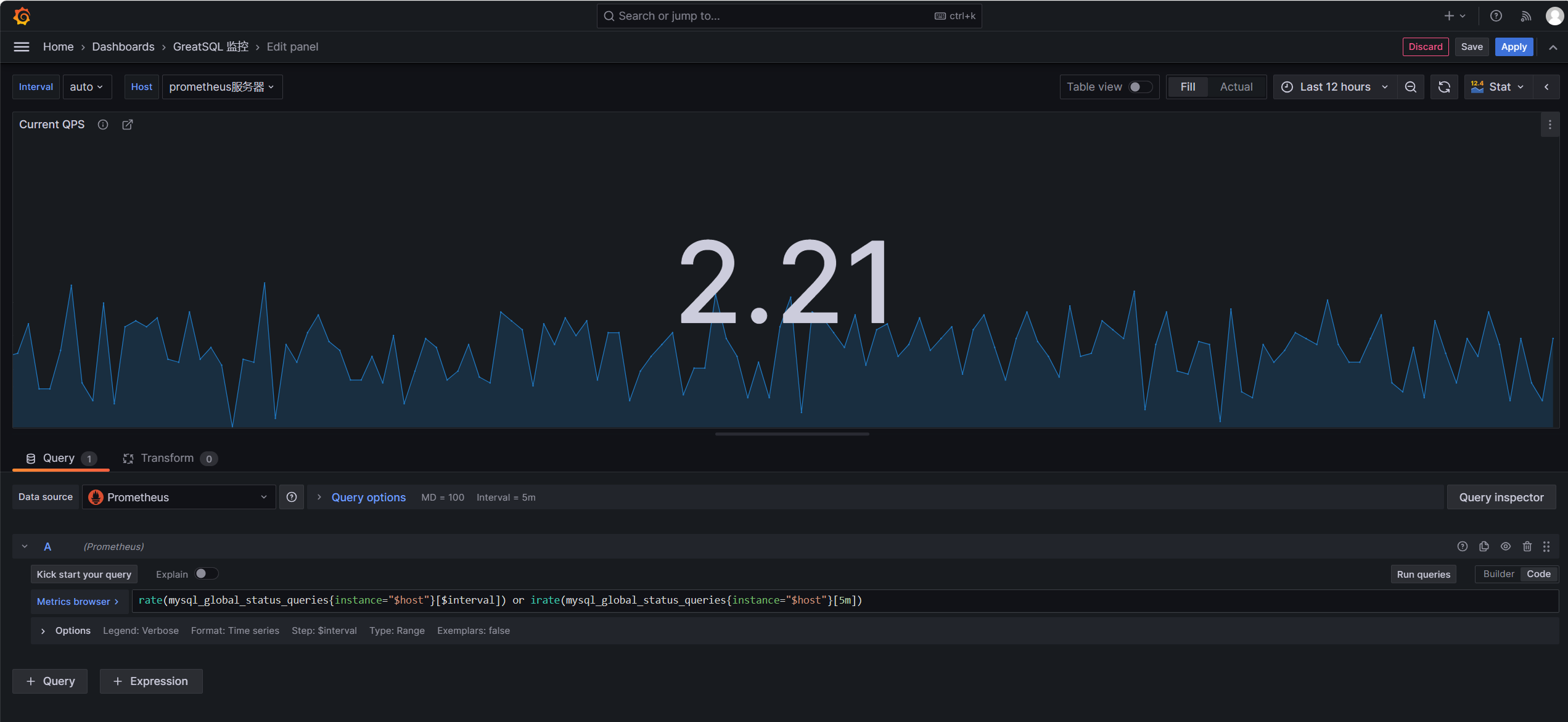The height and width of the screenshot is (722, 1568).
Task: Click the Grafana logo icon
Action: (x=22, y=16)
